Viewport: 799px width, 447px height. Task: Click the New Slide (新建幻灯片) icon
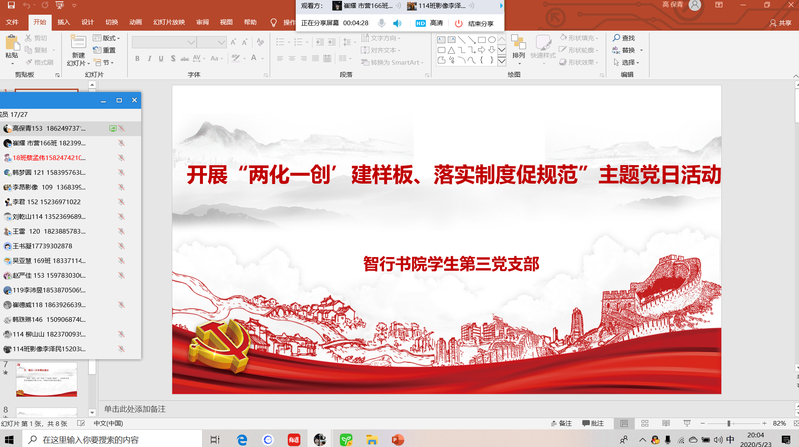point(79,47)
